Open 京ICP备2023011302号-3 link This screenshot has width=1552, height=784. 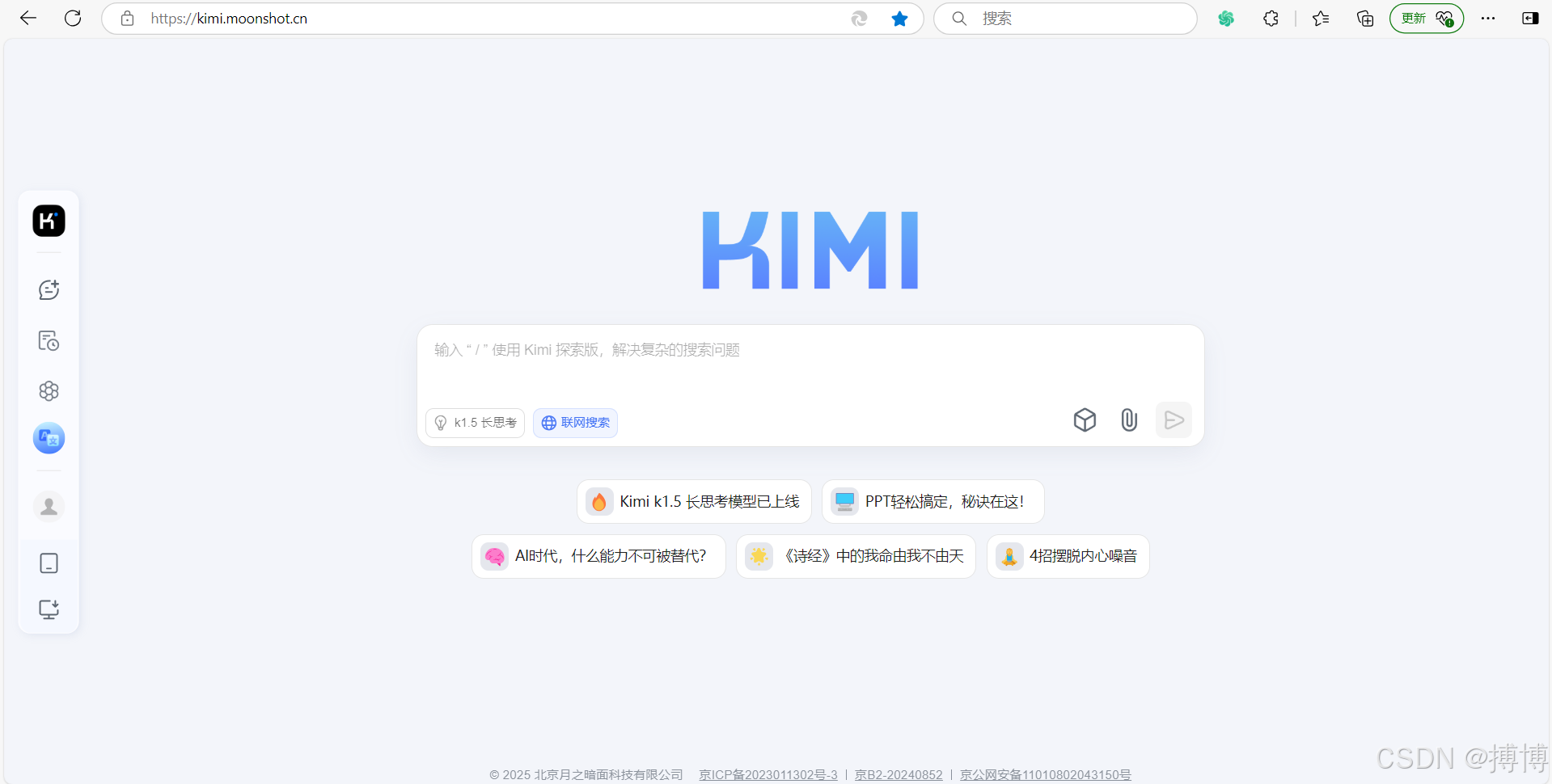click(x=768, y=774)
